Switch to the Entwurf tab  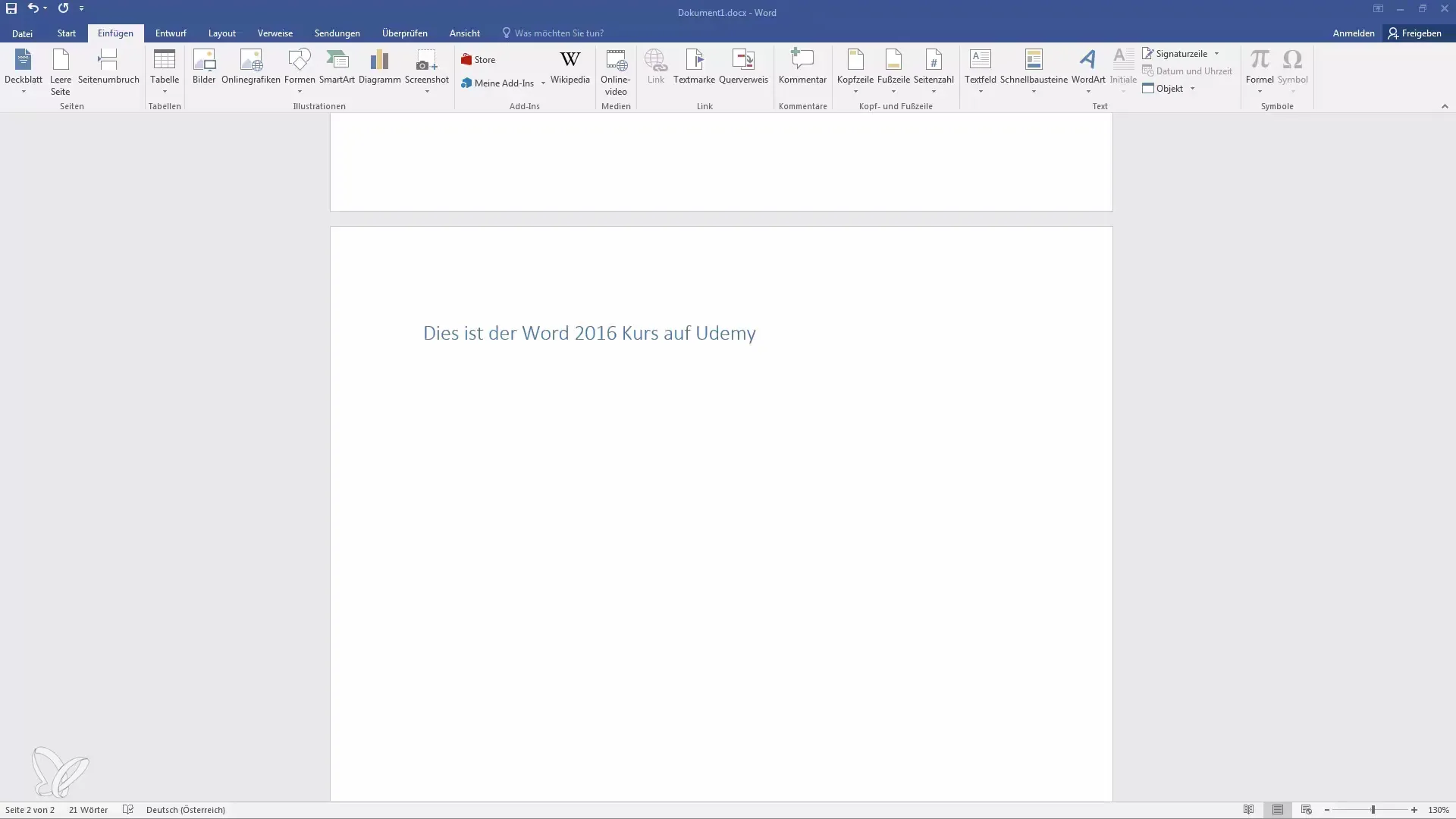(x=171, y=33)
